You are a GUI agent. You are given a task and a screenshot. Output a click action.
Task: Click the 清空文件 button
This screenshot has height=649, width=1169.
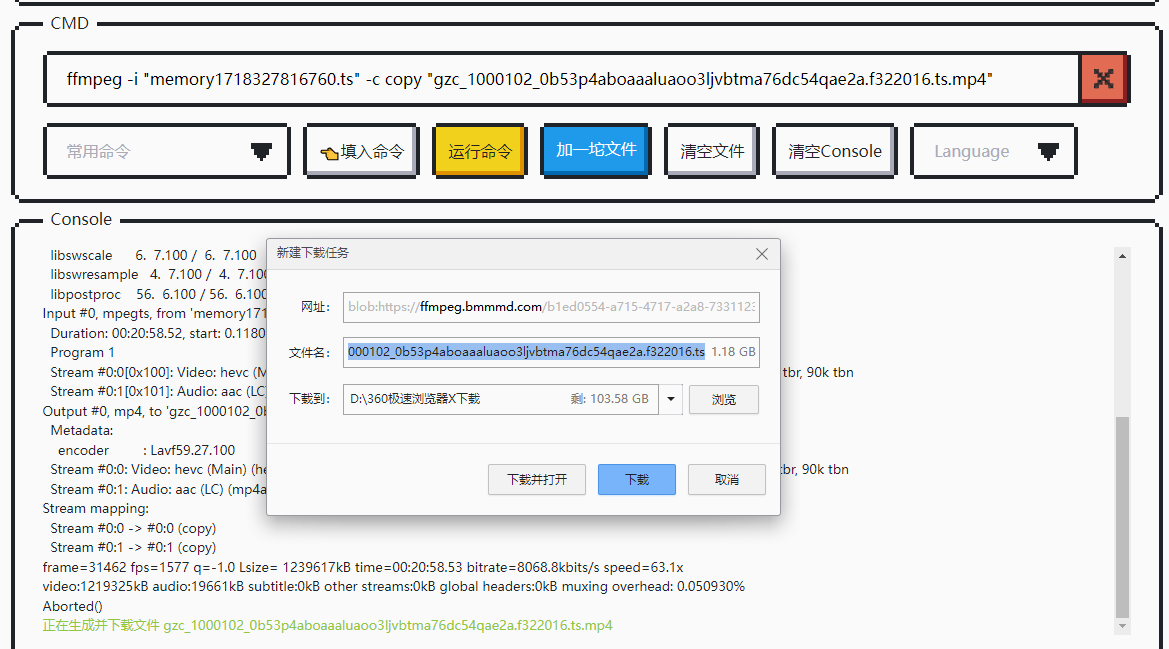coord(712,151)
